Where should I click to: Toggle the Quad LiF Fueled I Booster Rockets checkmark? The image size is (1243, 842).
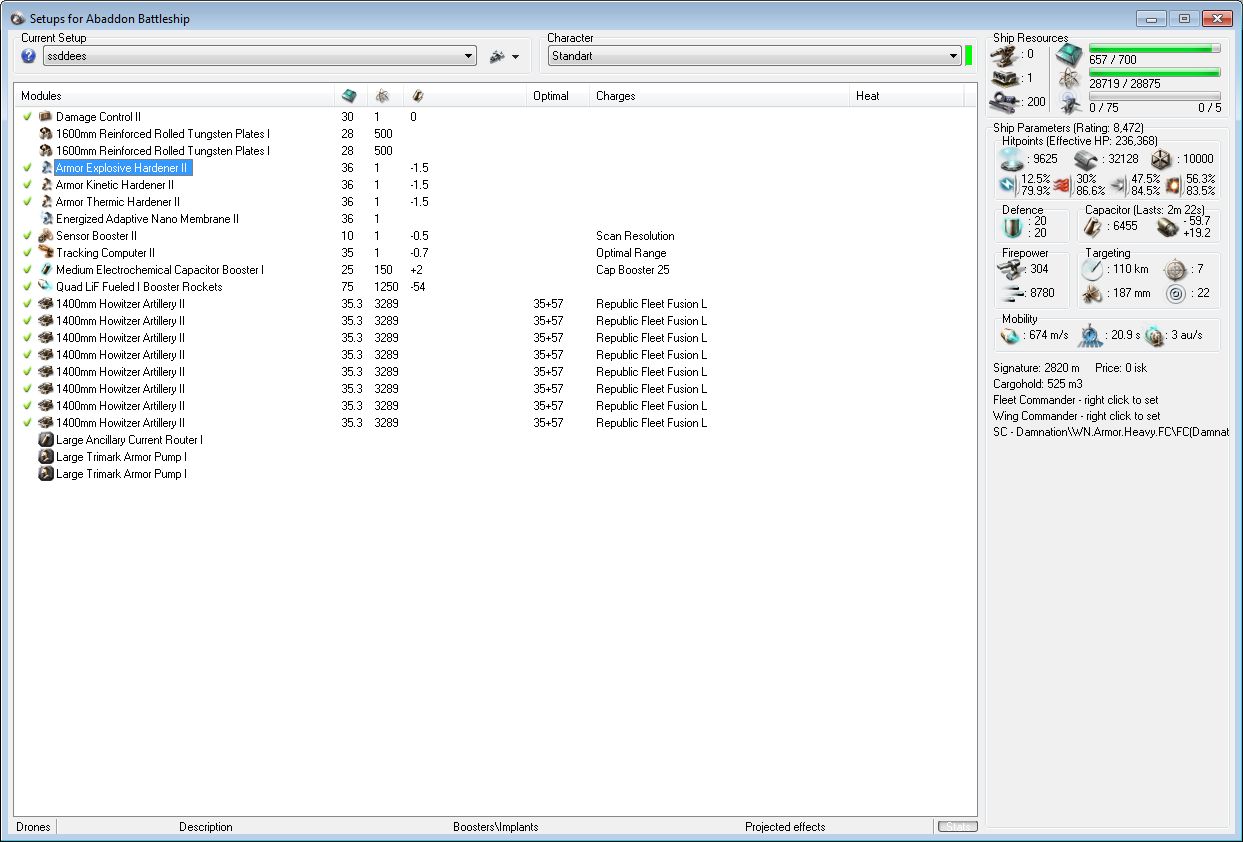click(28, 287)
